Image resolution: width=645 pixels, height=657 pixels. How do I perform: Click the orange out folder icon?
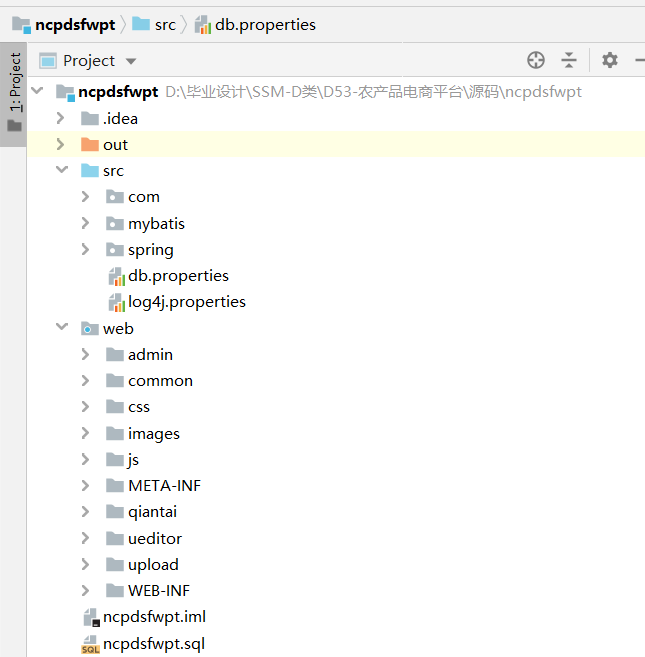coord(90,145)
